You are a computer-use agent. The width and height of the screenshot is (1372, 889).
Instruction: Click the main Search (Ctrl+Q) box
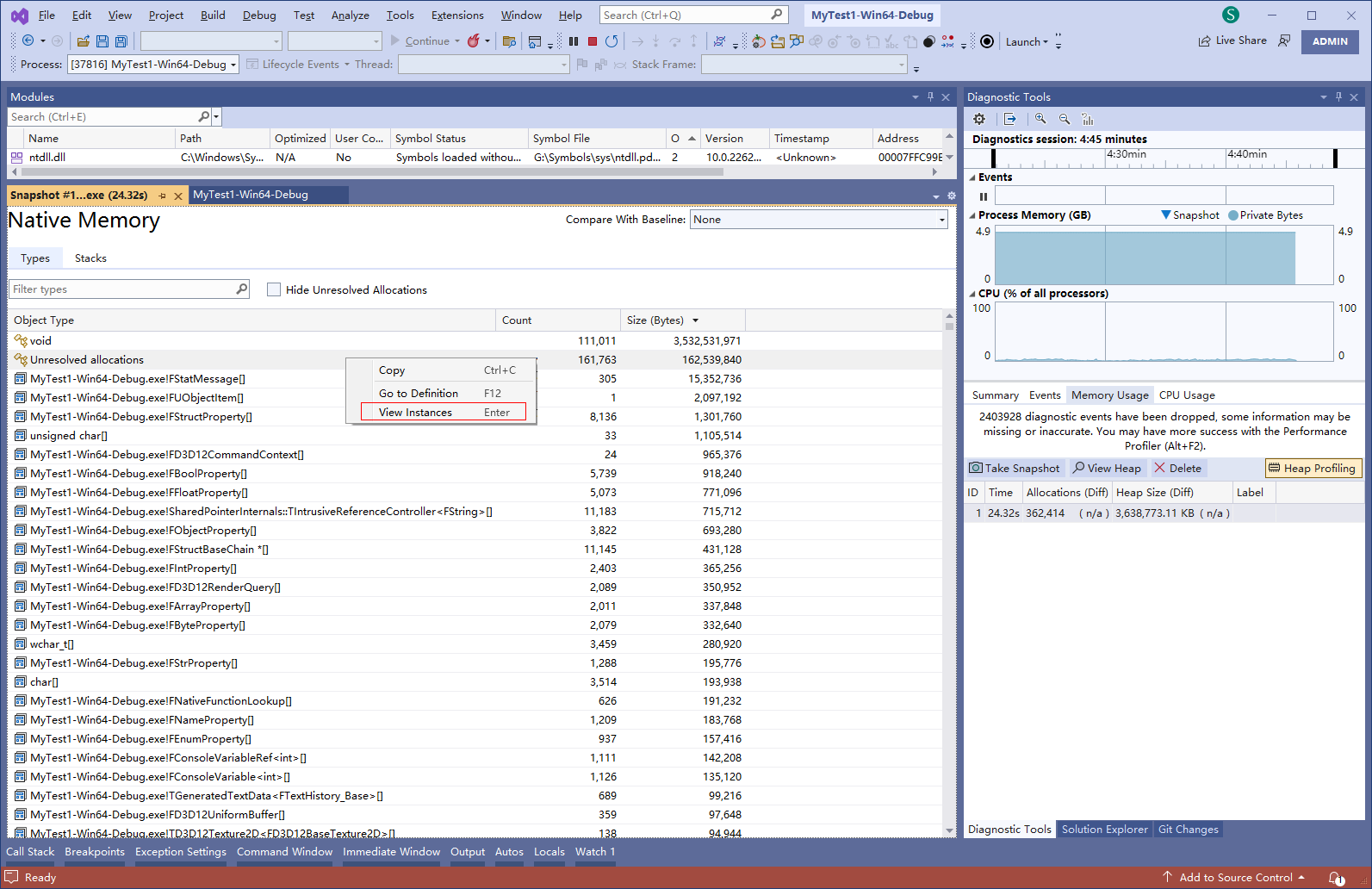pos(693,15)
